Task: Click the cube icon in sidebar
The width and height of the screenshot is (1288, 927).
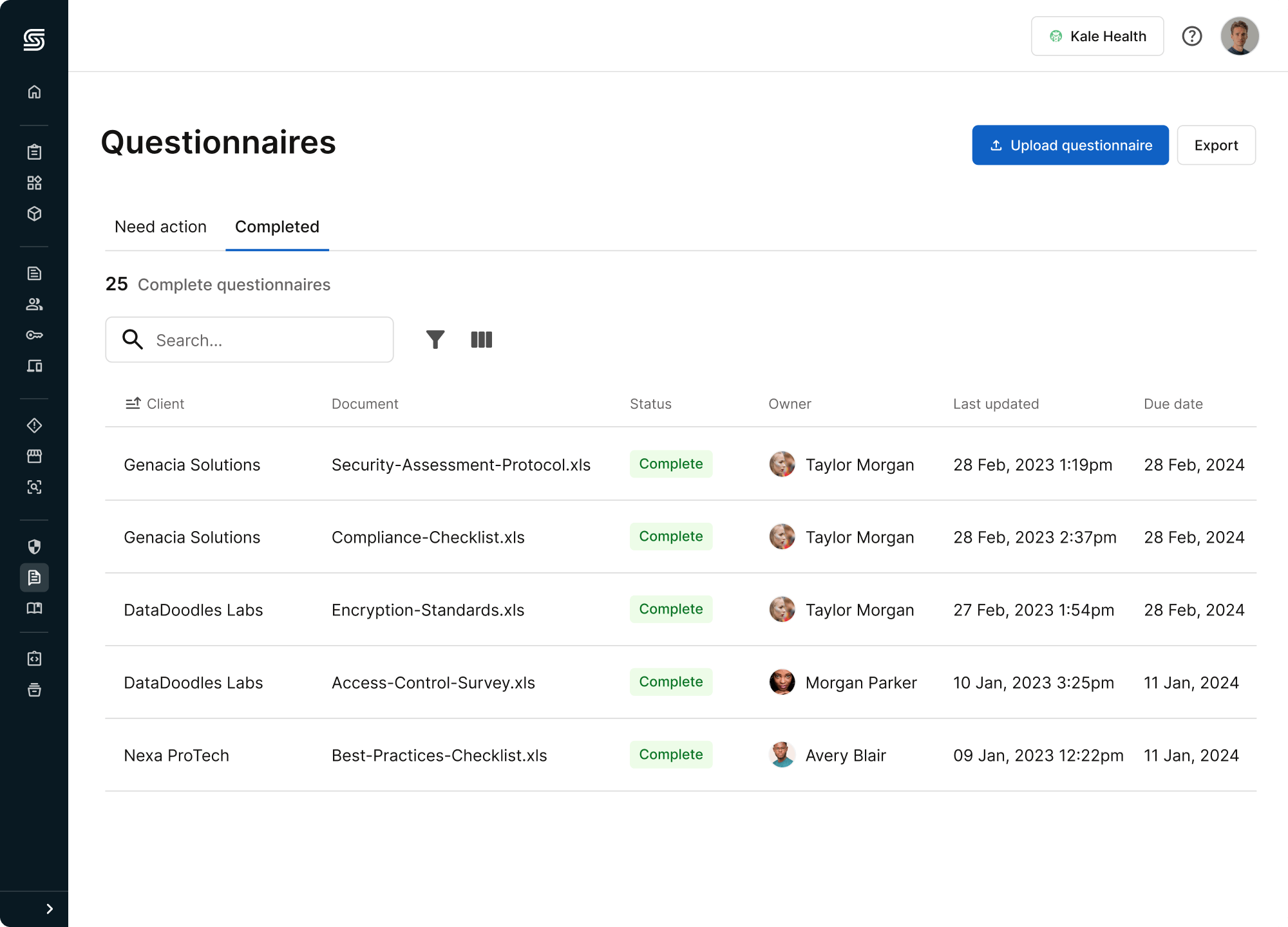Action: [34, 214]
